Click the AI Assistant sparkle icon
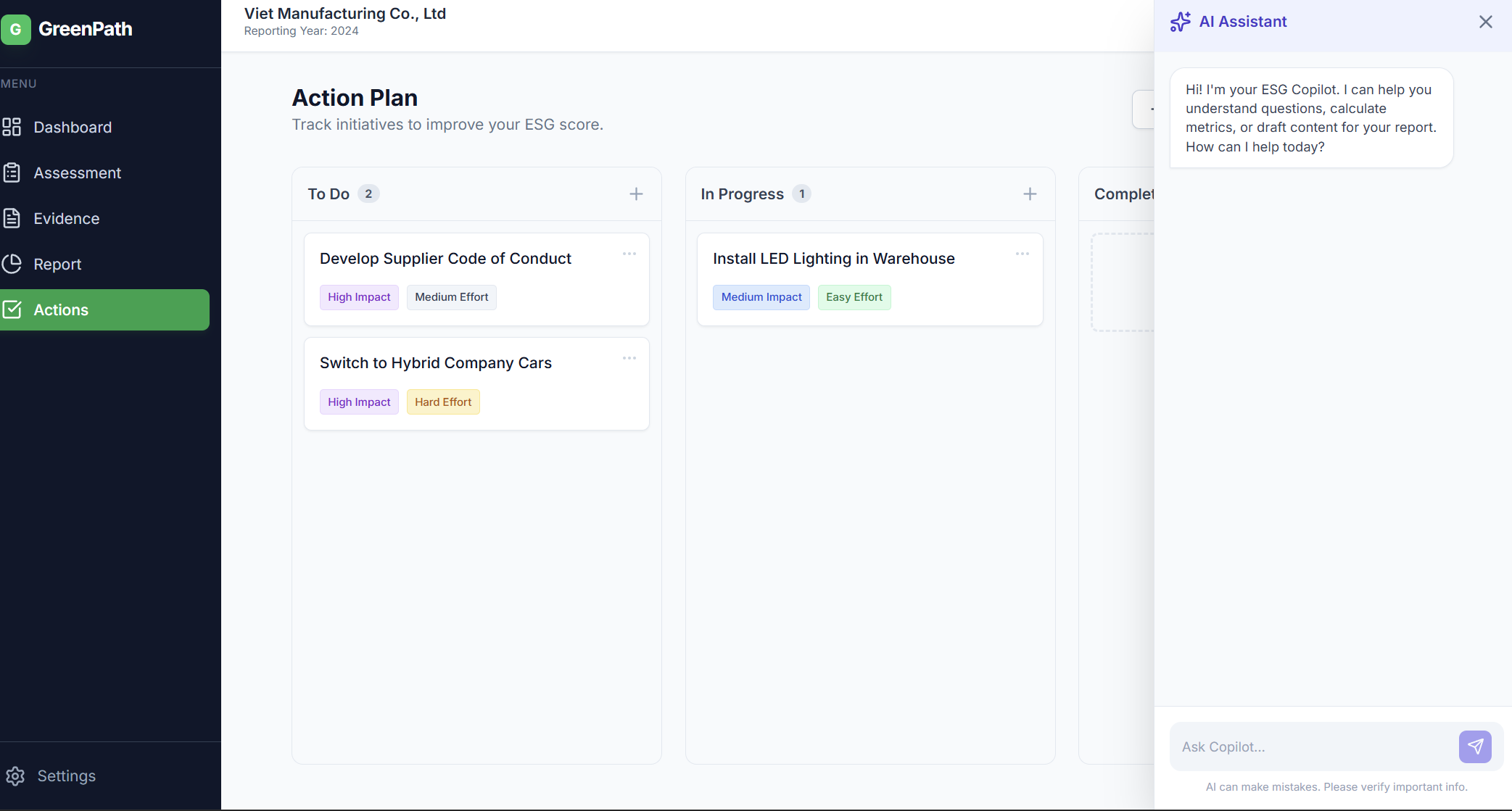Screen dimensions: 1512x811 [x=1180, y=22]
